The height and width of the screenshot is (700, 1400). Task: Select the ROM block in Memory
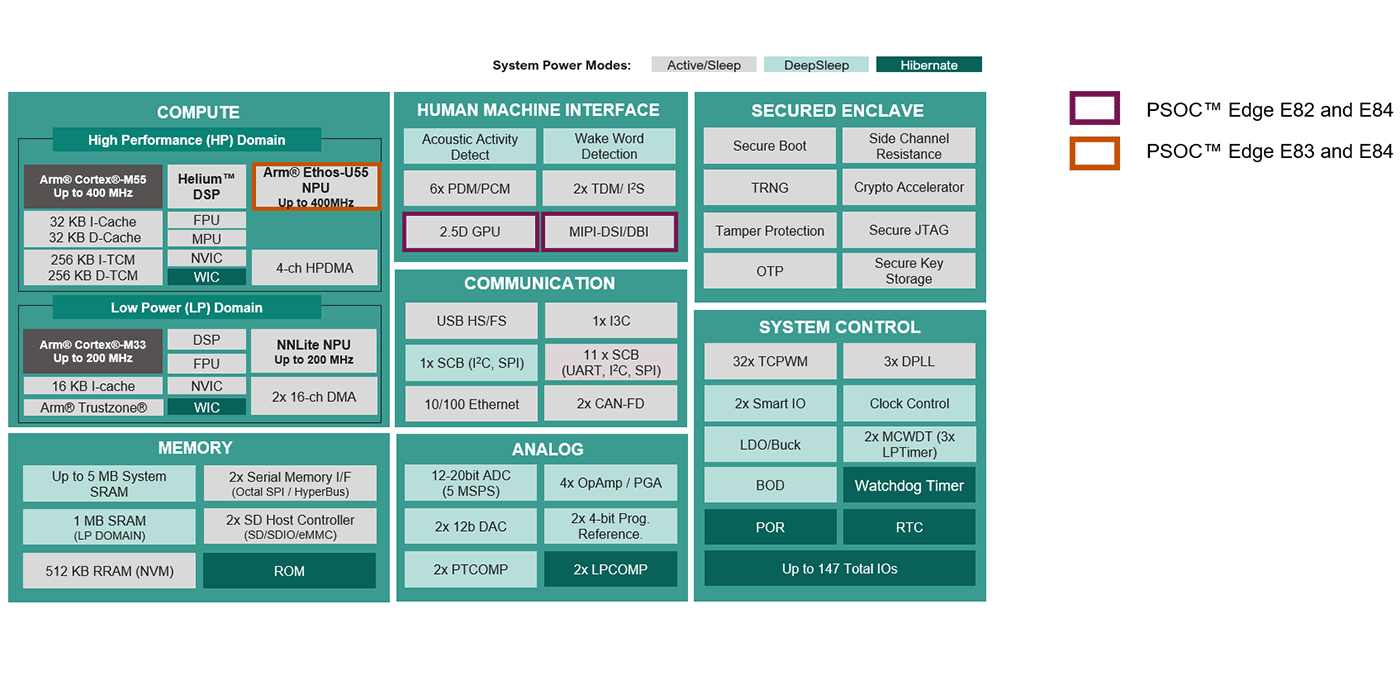point(290,571)
